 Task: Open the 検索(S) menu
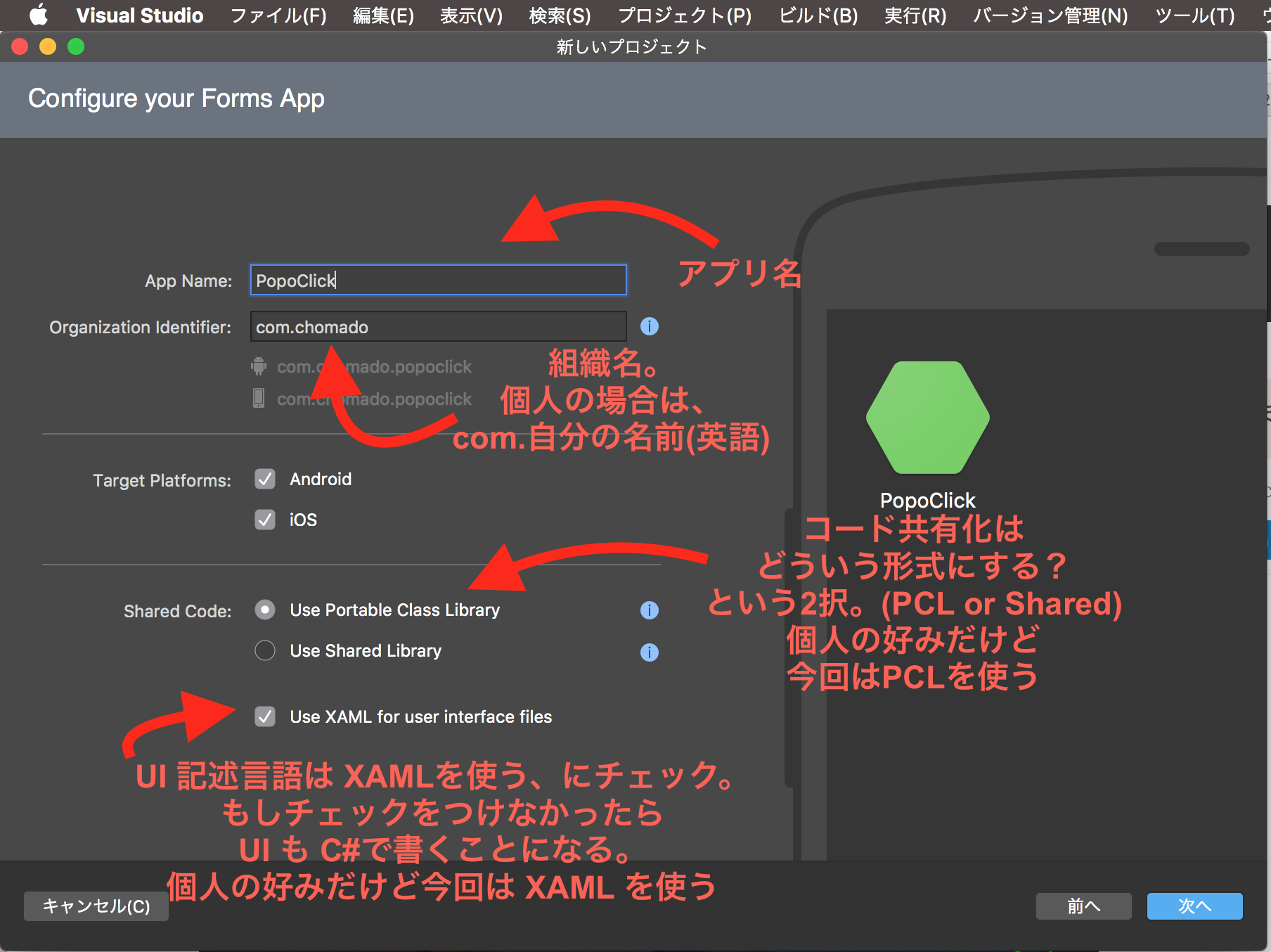[560, 15]
